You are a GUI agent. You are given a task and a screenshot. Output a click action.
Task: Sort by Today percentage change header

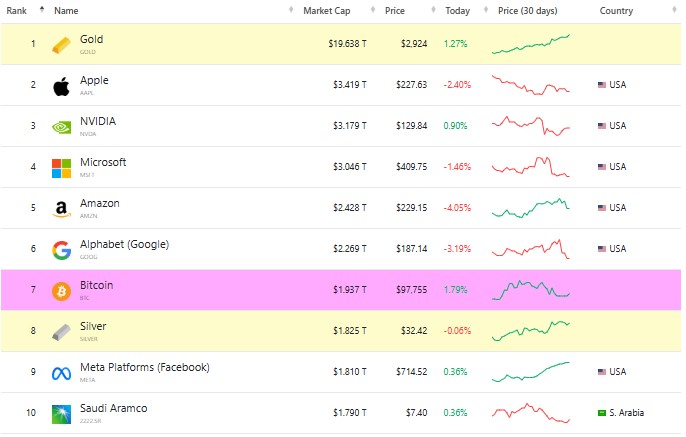click(x=457, y=10)
